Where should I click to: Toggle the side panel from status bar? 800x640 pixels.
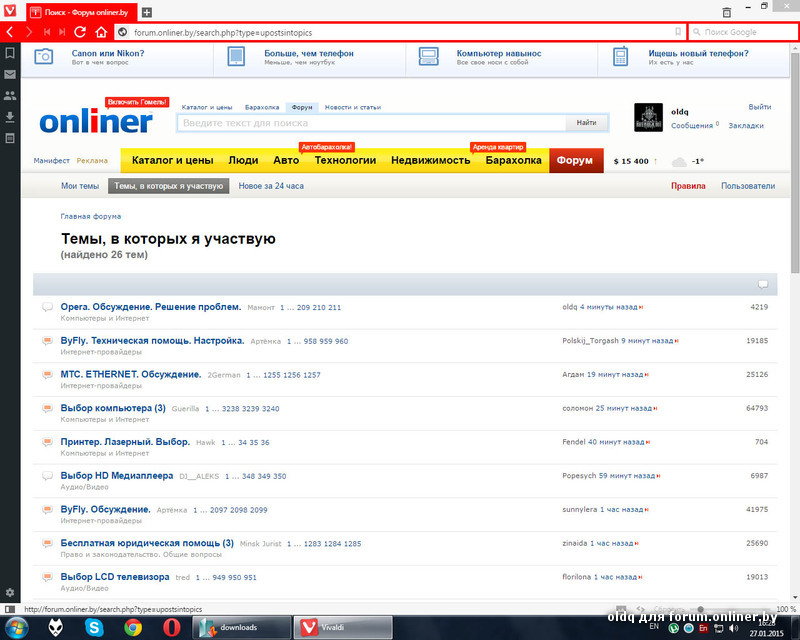click(10, 609)
